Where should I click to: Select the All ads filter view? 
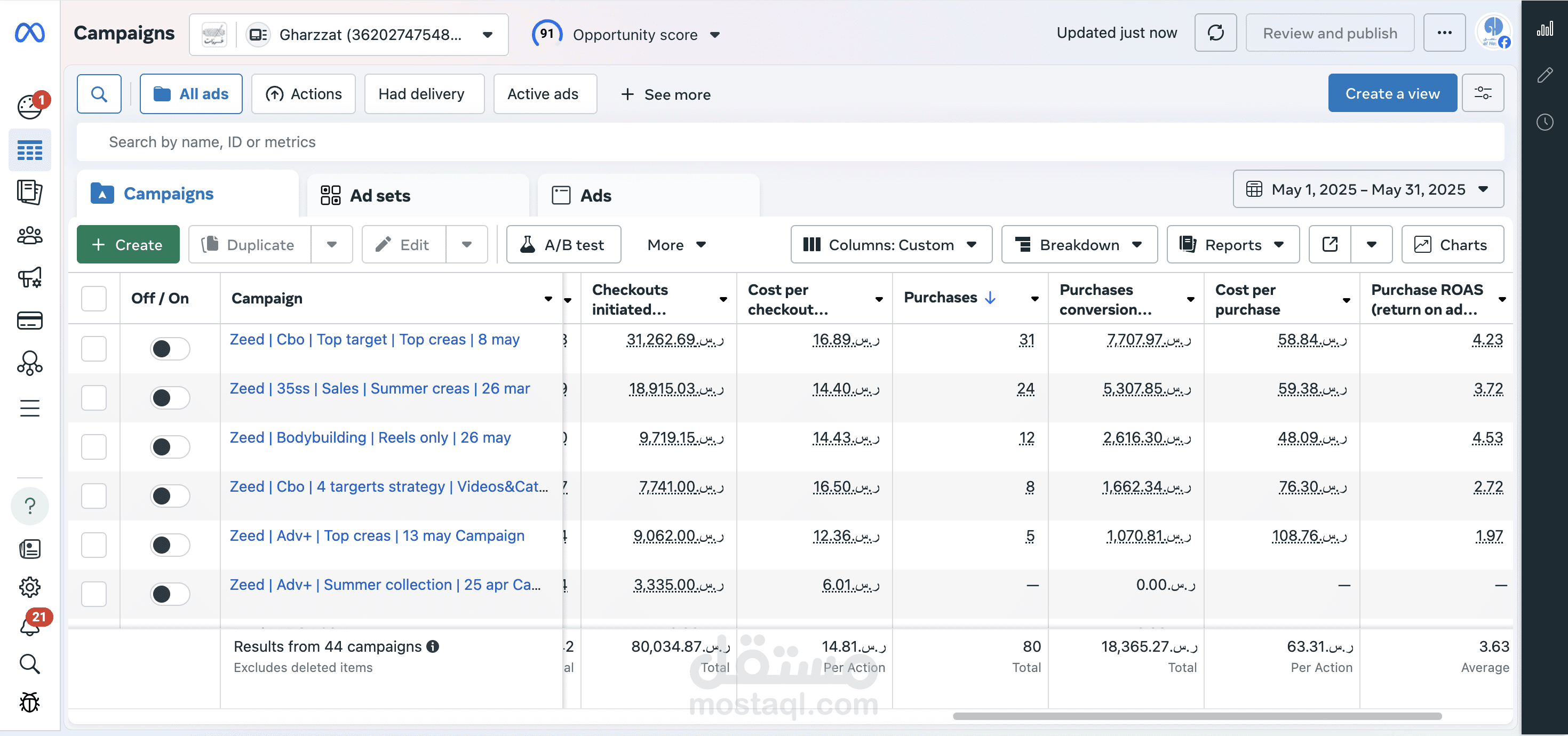(191, 94)
